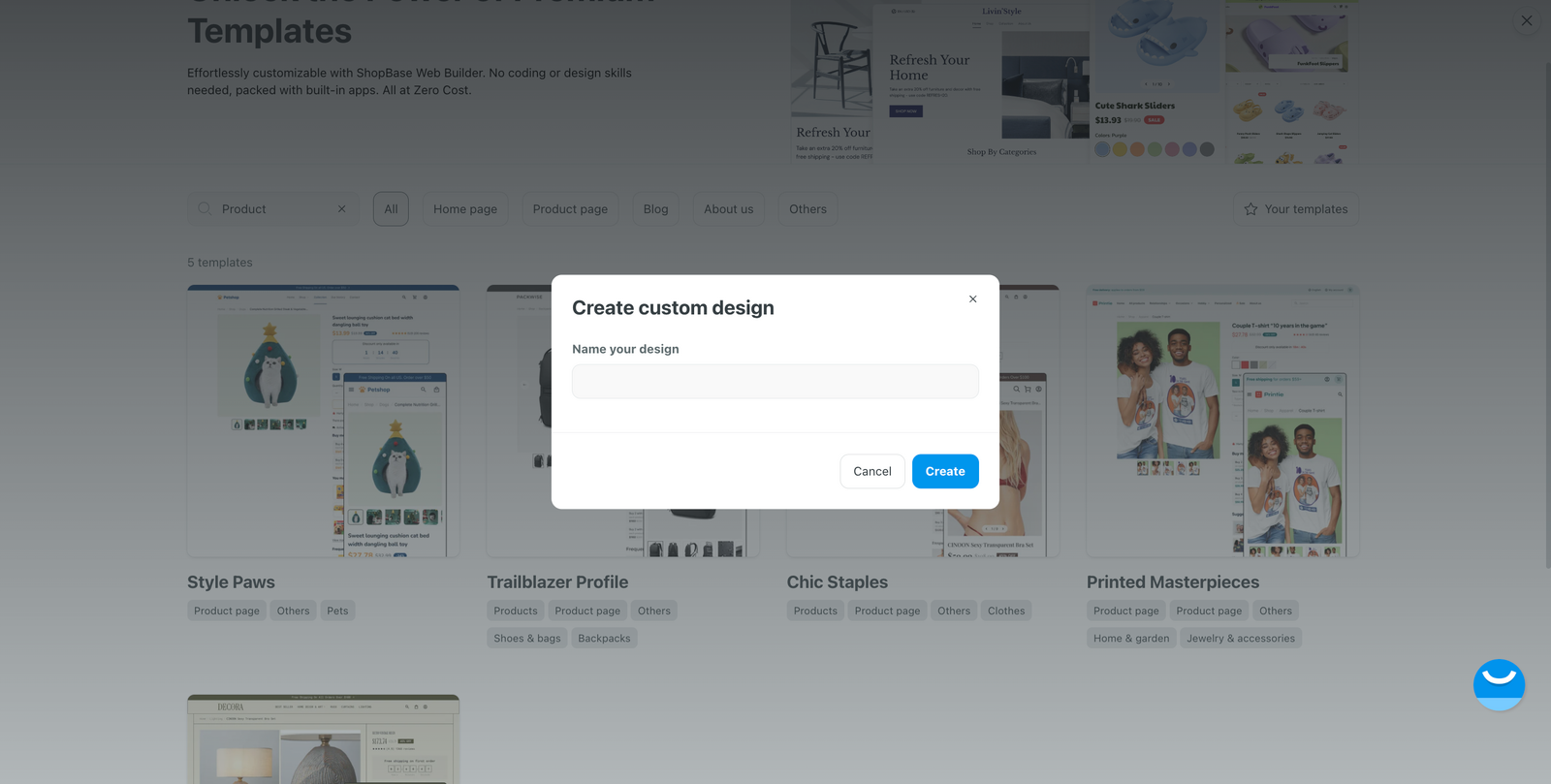Open the live chat support bubble
This screenshot has height=784, width=1551.
1499,684
